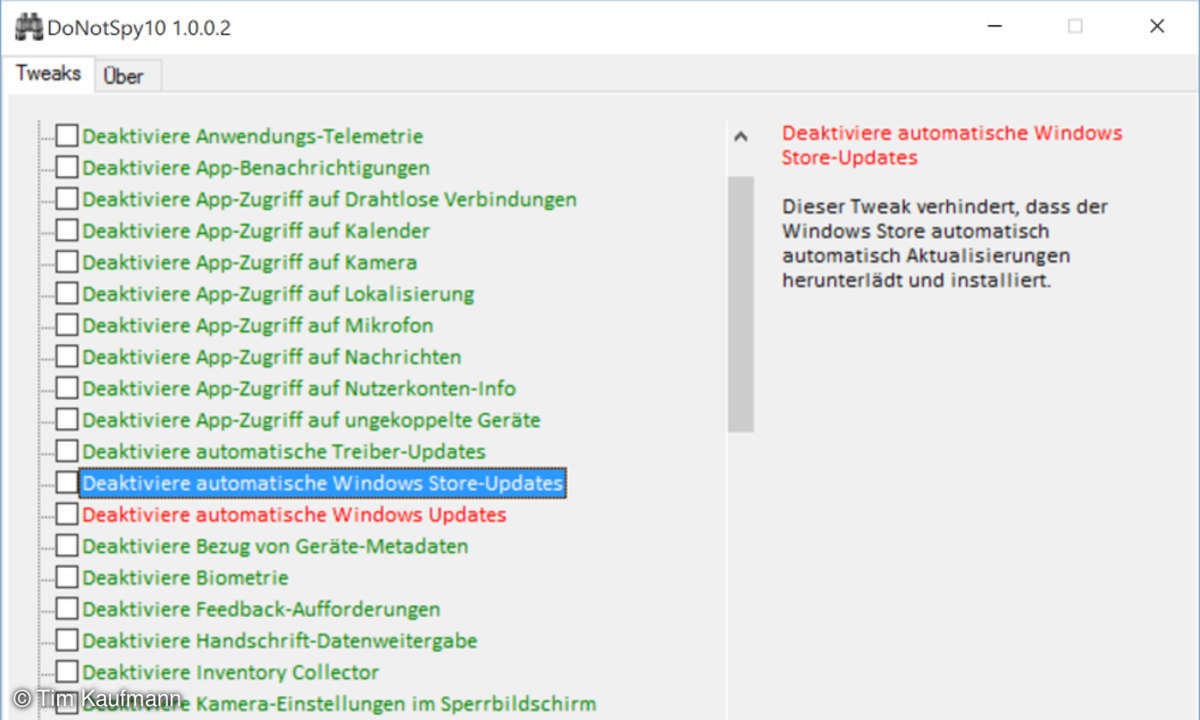
Task: Select 'Deaktiviere Bezug von Geräte-Metadaten' label
Action: (275, 546)
